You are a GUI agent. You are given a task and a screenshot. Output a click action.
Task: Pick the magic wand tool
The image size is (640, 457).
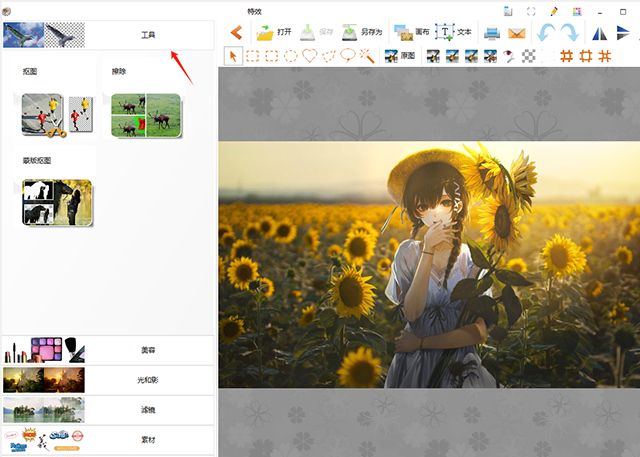(367, 56)
